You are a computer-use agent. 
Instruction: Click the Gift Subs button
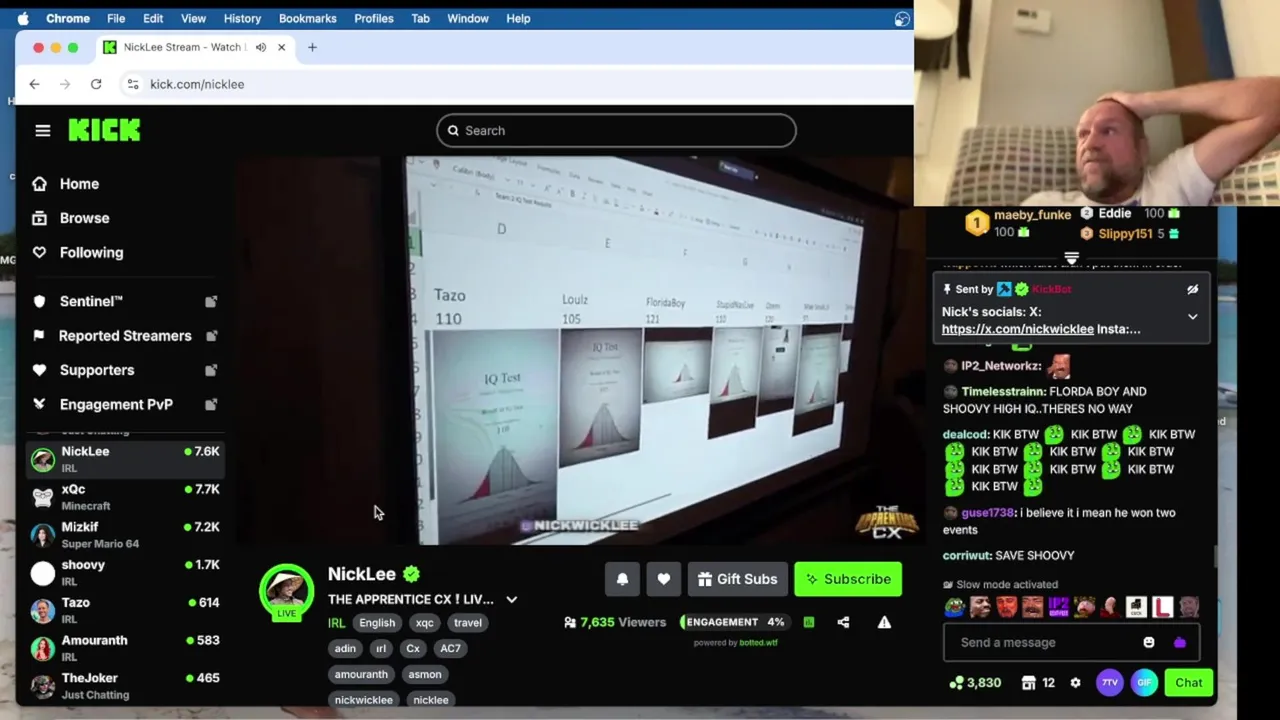737,579
